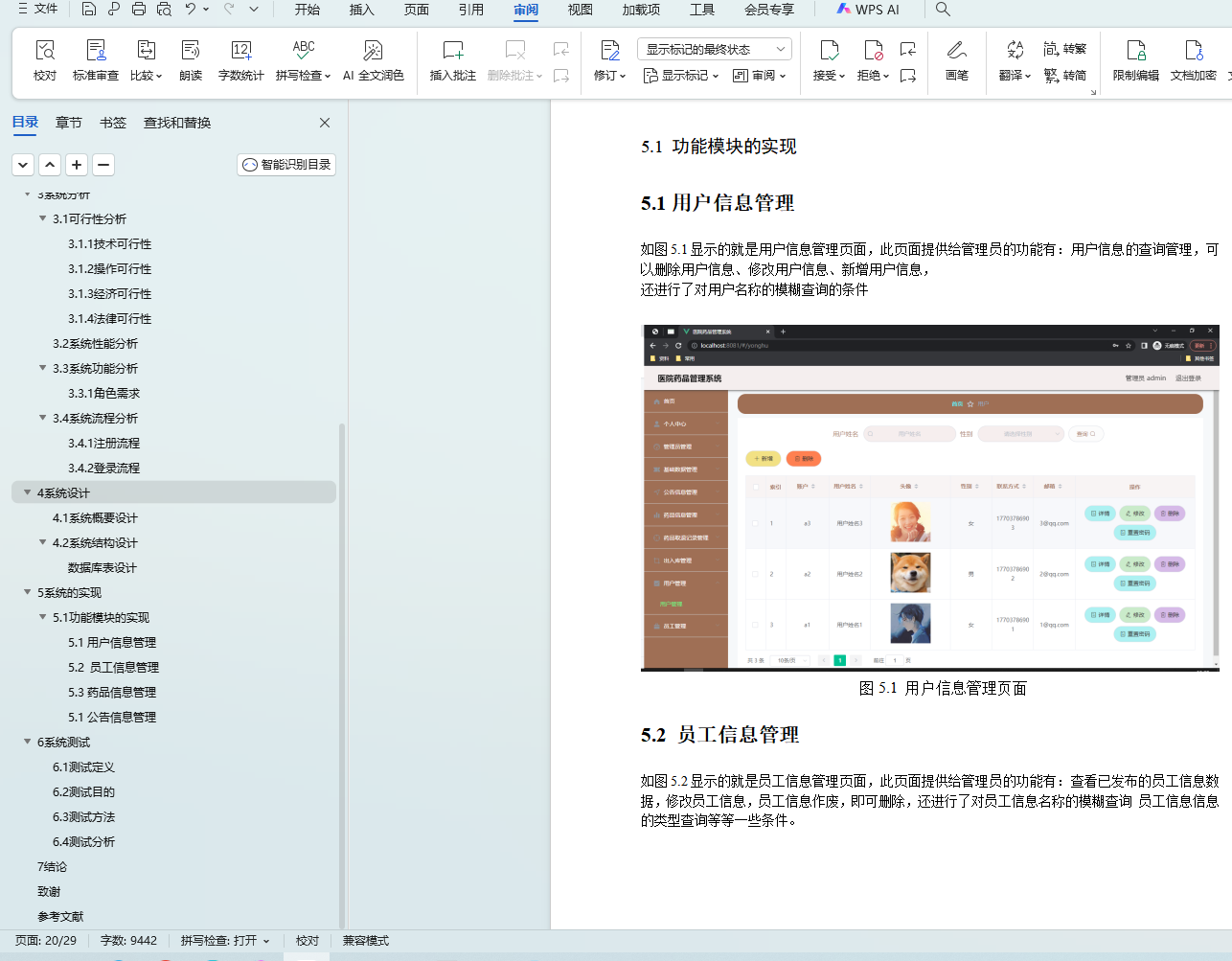Collapse the 3.1可行性分析 tree node
This screenshot has height=961, width=1232.
(43, 218)
